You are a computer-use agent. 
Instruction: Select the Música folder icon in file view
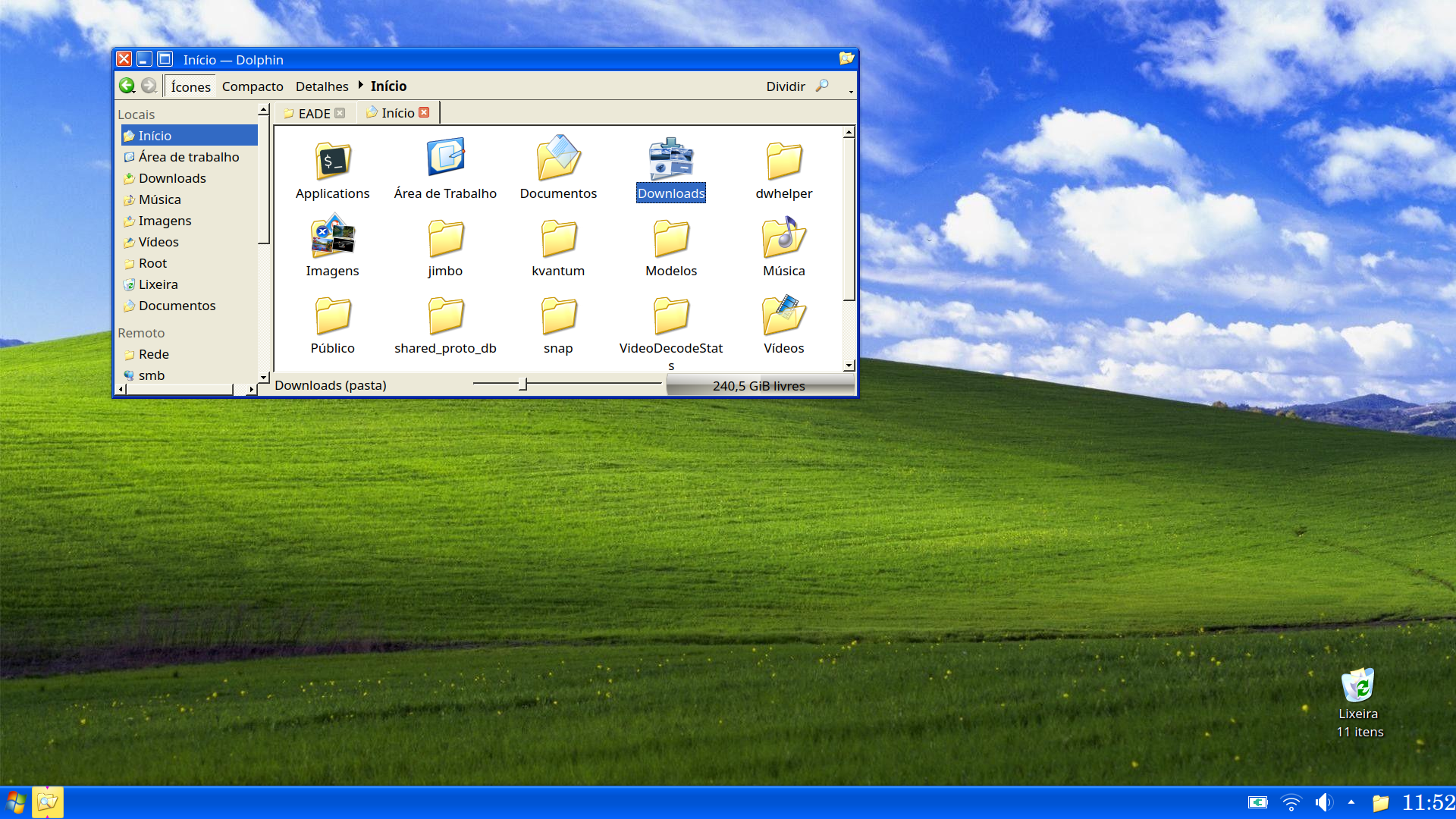coord(784,237)
